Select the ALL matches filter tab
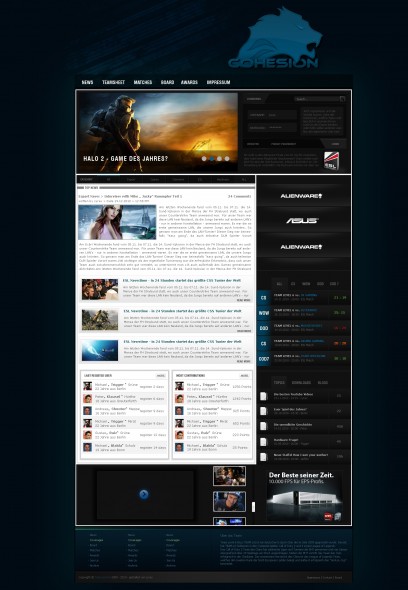This screenshot has height=590, width=408. [x=279, y=284]
